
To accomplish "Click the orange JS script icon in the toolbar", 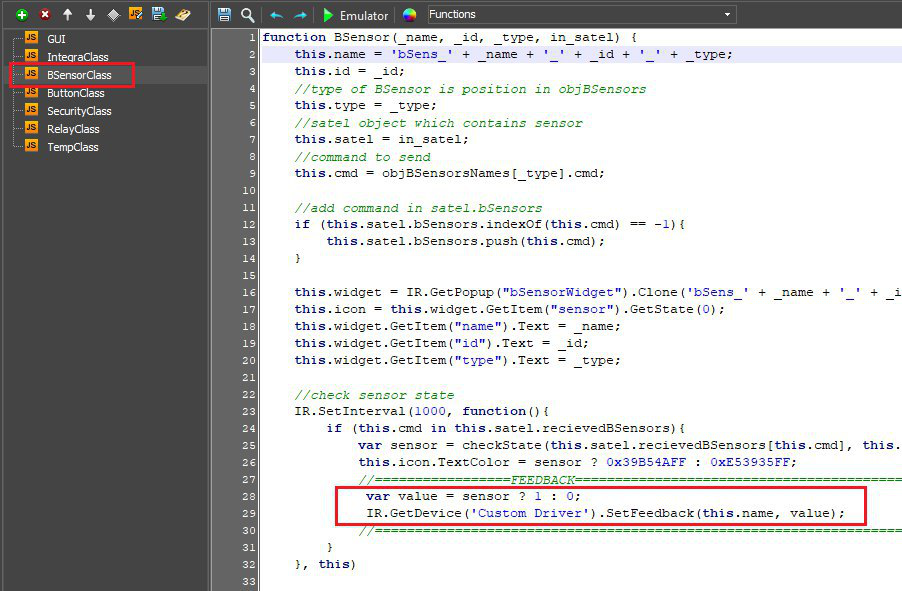I will point(136,15).
